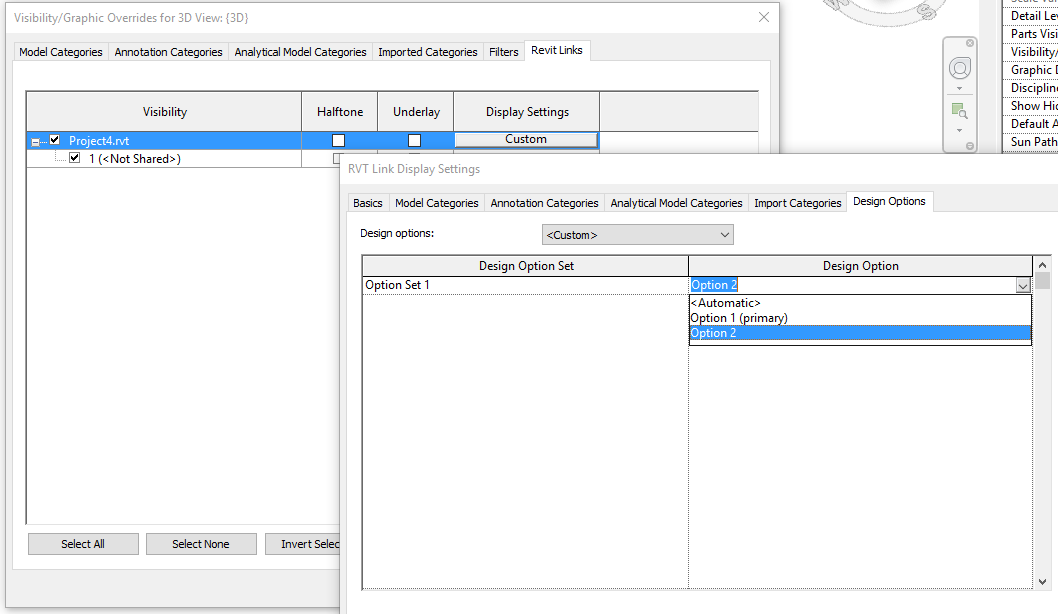Screen dimensions: 1058x614
Task: Enable Underlay for Project4.rvt
Action: tap(414, 140)
